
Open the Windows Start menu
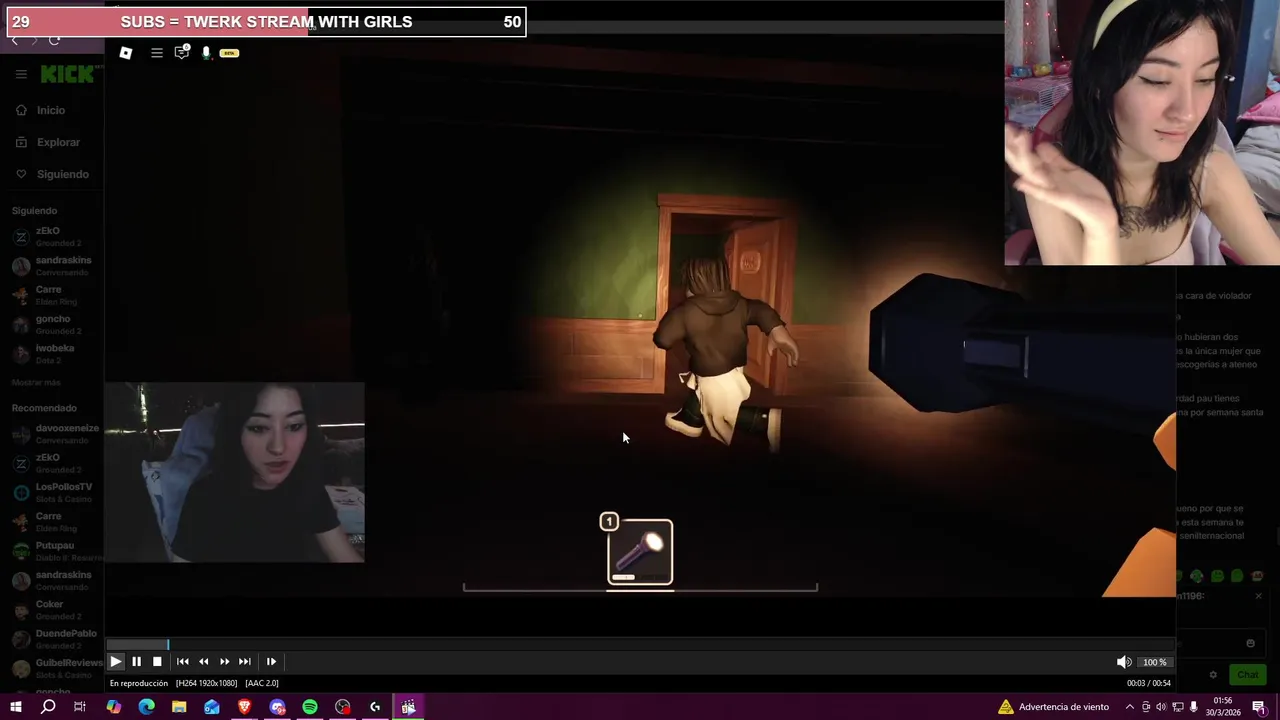[15, 707]
